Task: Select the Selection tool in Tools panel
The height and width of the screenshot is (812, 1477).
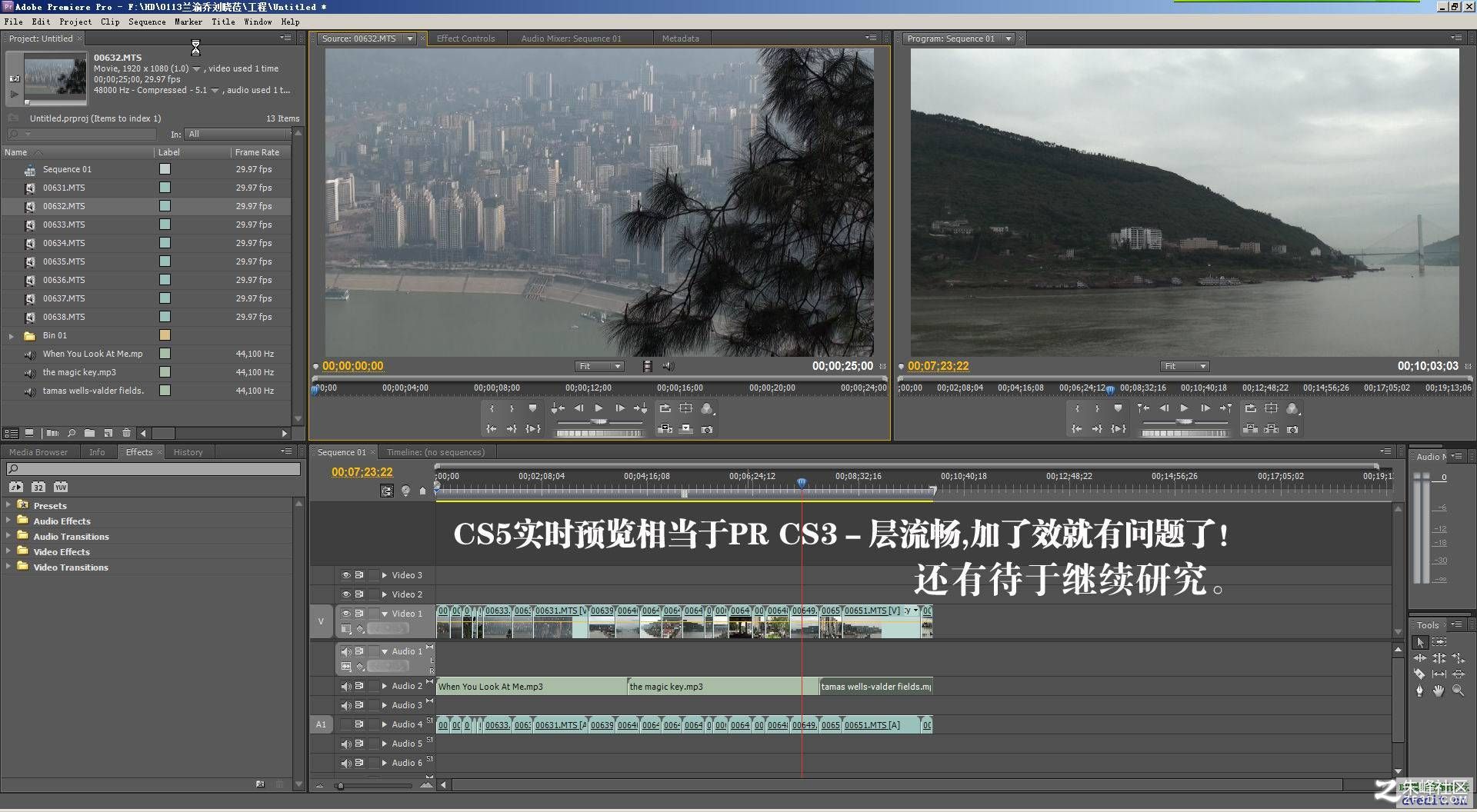Action: pos(1420,642)
